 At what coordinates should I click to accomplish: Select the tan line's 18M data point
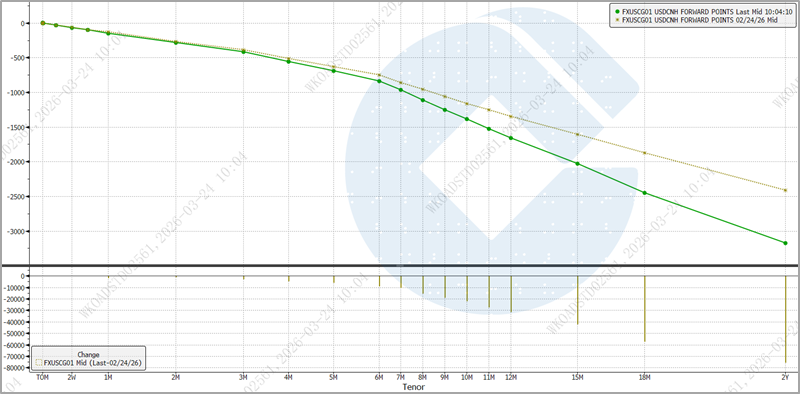(x=645, y=153)
